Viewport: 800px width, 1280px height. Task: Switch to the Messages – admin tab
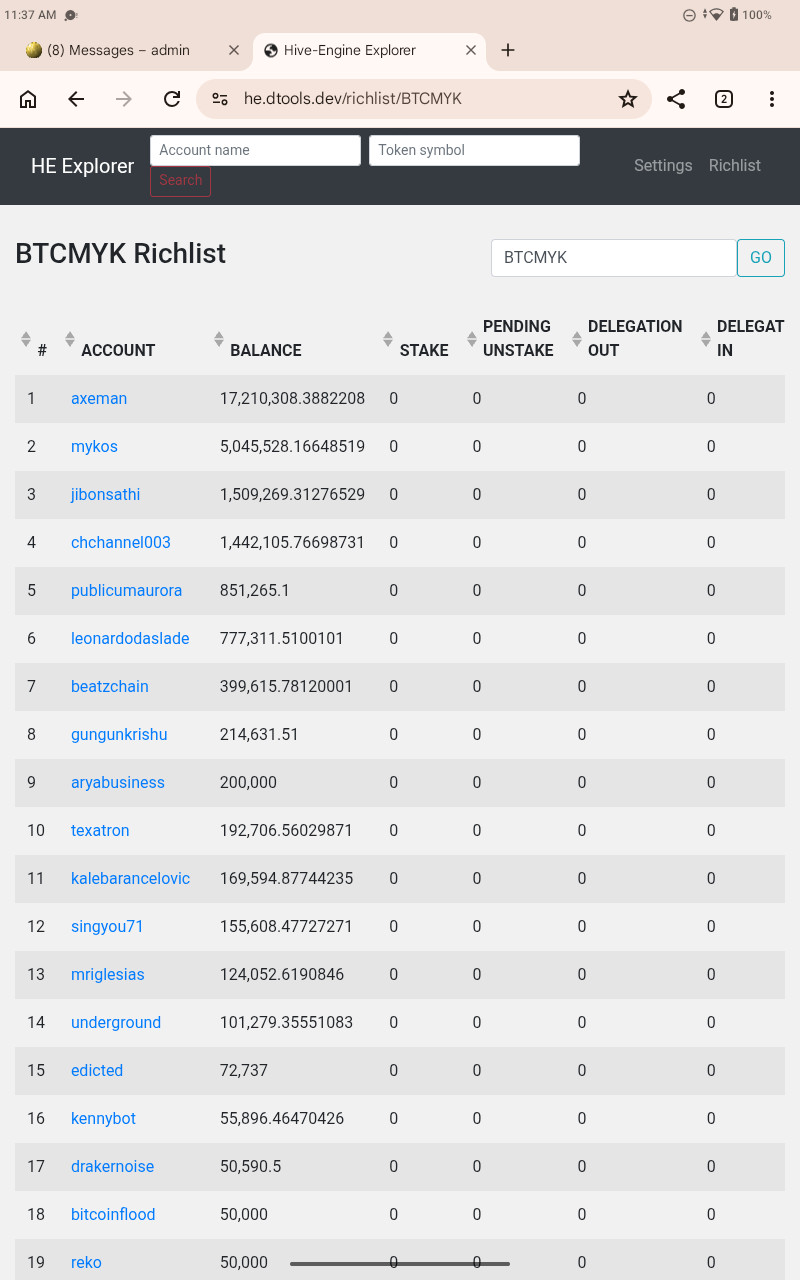pyautogui.click(x=120, y=50)
